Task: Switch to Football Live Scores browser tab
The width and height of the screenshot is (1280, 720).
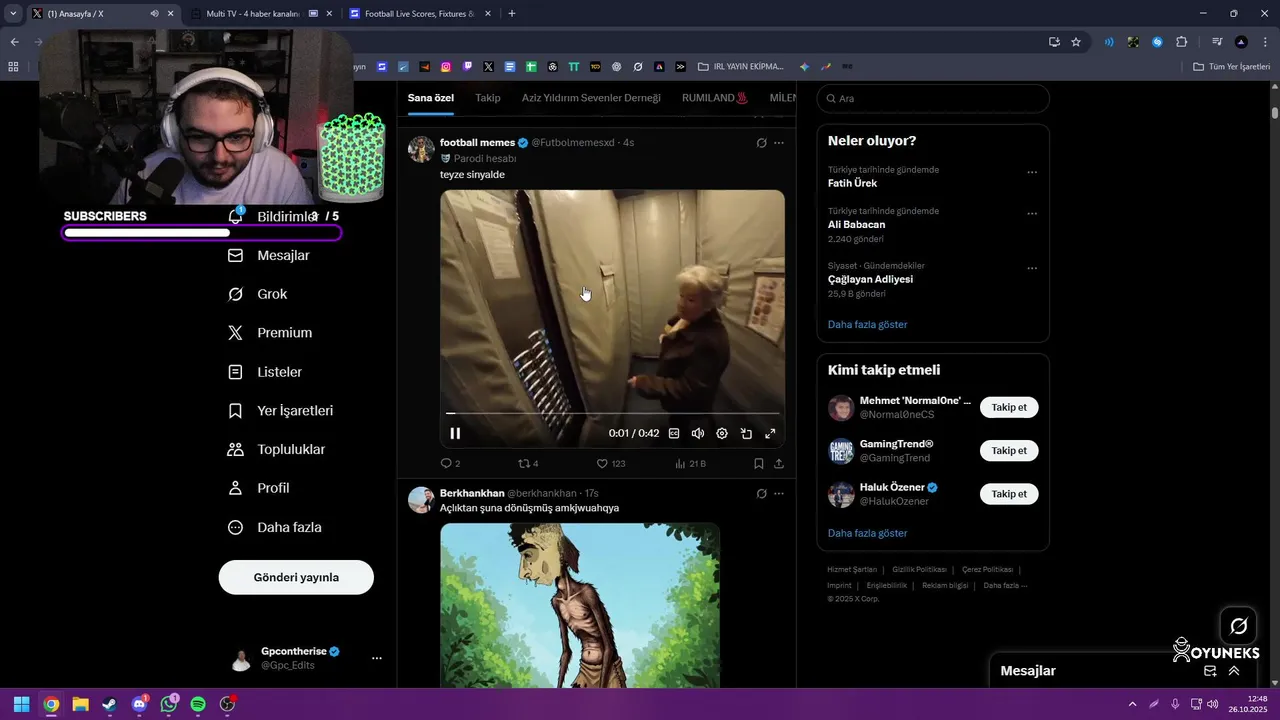Action: click(419, 14)
